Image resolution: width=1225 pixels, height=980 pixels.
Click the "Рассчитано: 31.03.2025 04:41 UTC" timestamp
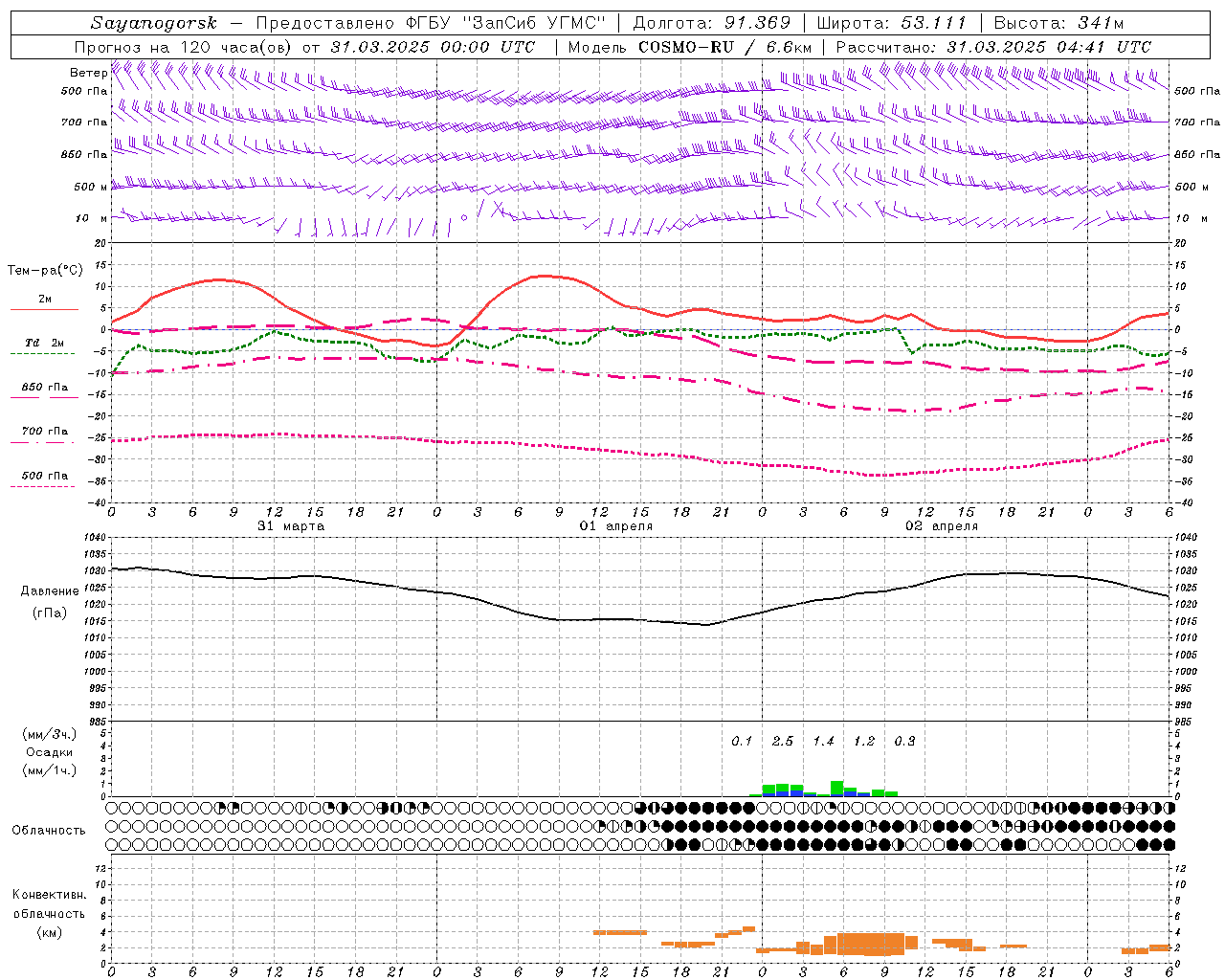coord(993,47)
